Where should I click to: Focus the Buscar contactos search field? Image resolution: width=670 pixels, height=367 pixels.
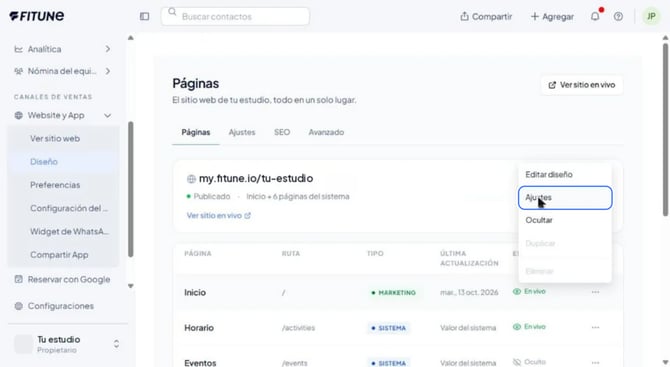(235, 17)
